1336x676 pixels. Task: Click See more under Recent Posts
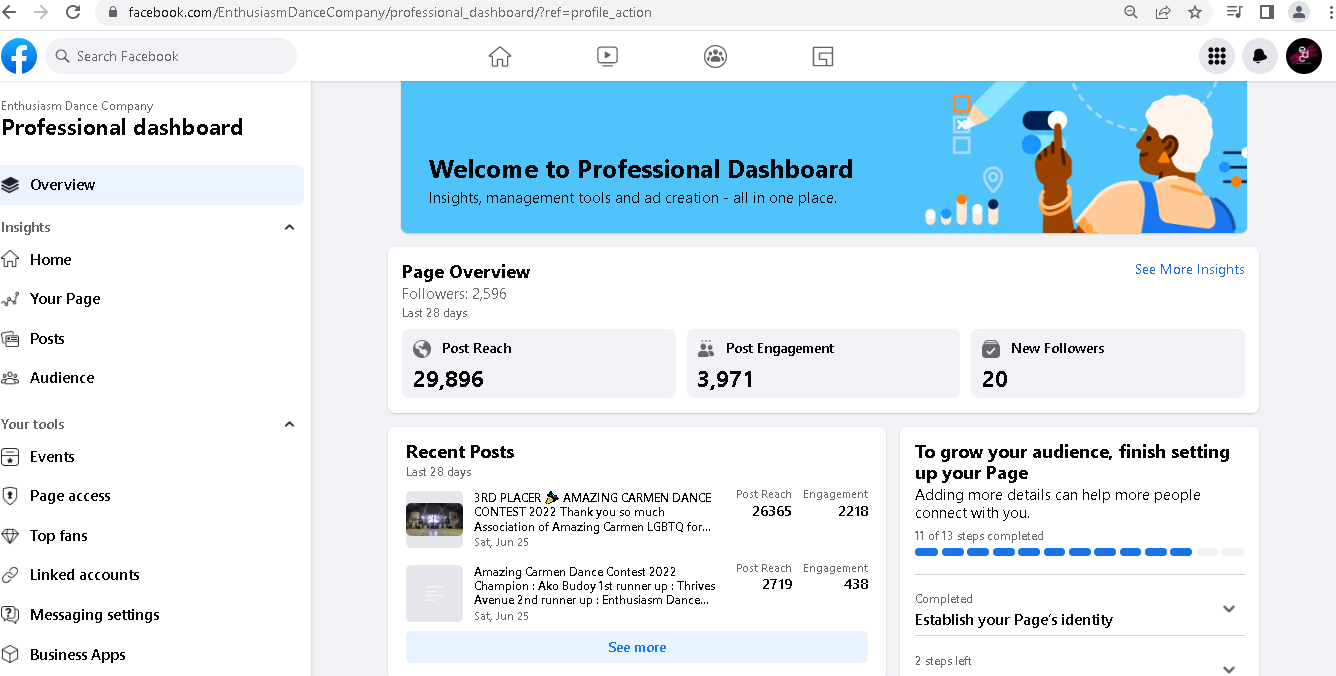click(x=637, y=647)
